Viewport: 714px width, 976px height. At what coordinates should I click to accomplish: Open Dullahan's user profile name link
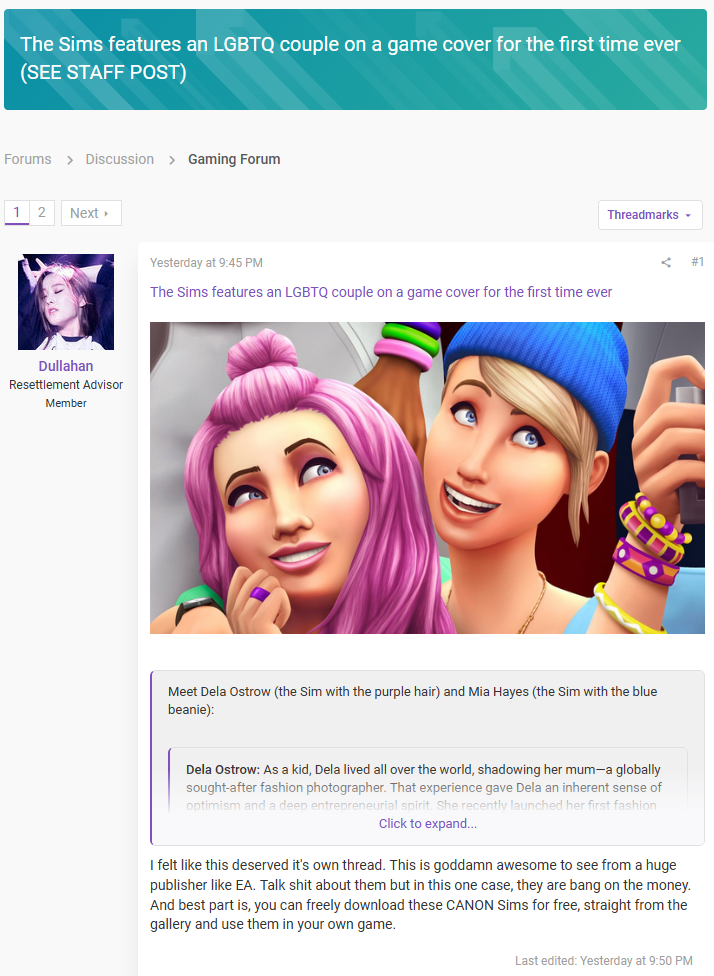(x=66, y=366)
